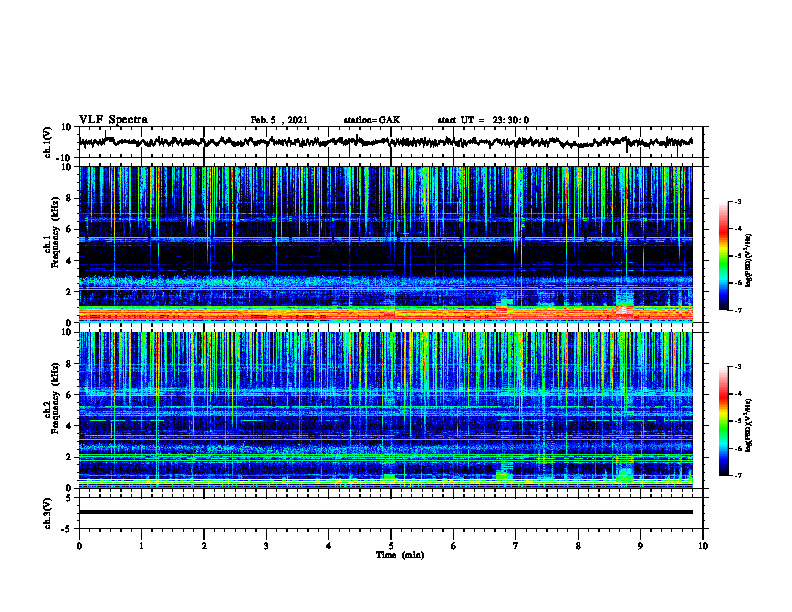Click the ch.2 "Frequency (kHz)" axis label
This screenshot has width=792, height=612.
click(55, 398)
